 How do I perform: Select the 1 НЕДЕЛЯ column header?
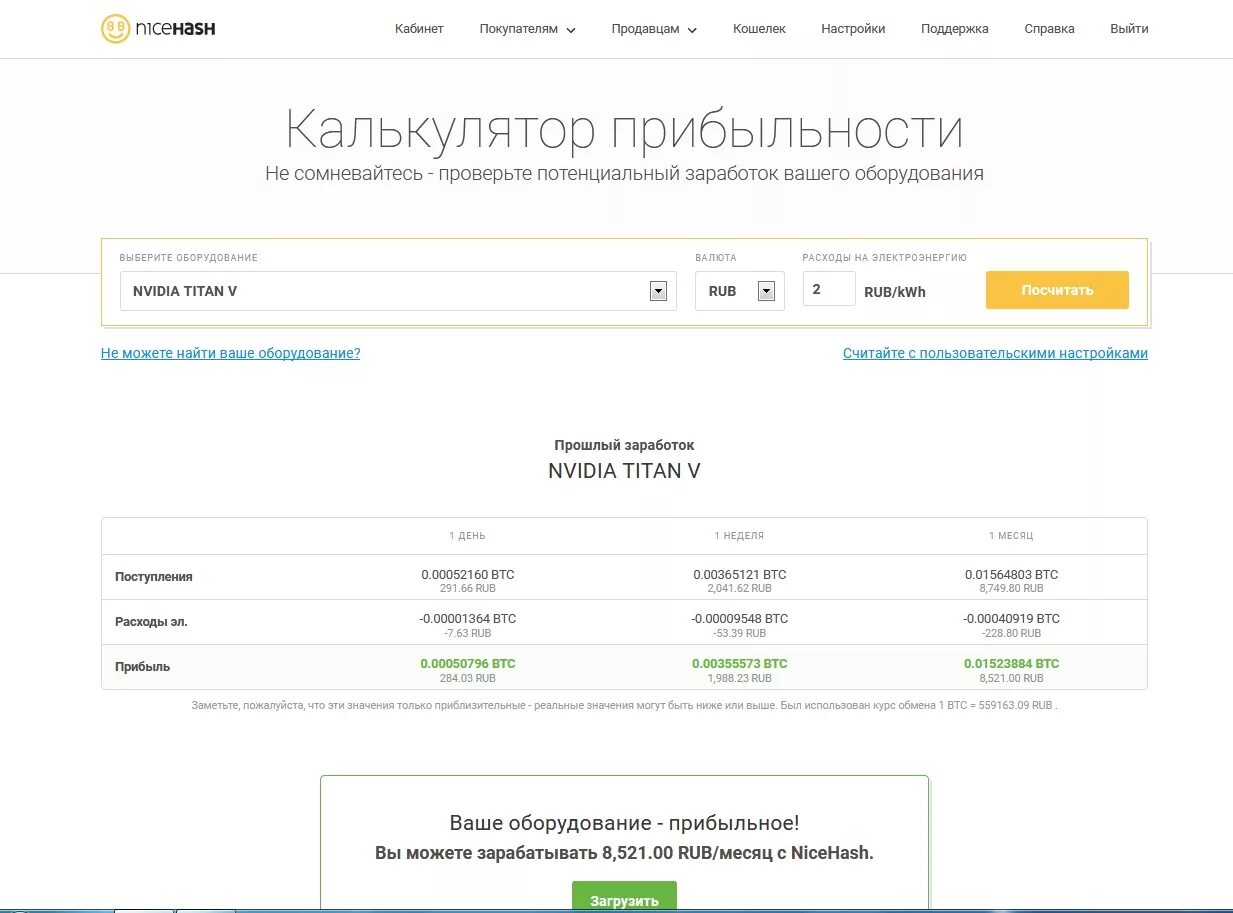coord(739,536)
